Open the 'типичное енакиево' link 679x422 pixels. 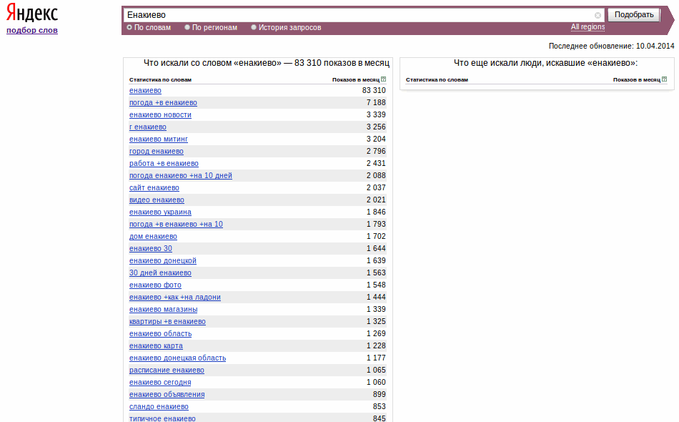point(162,419)
